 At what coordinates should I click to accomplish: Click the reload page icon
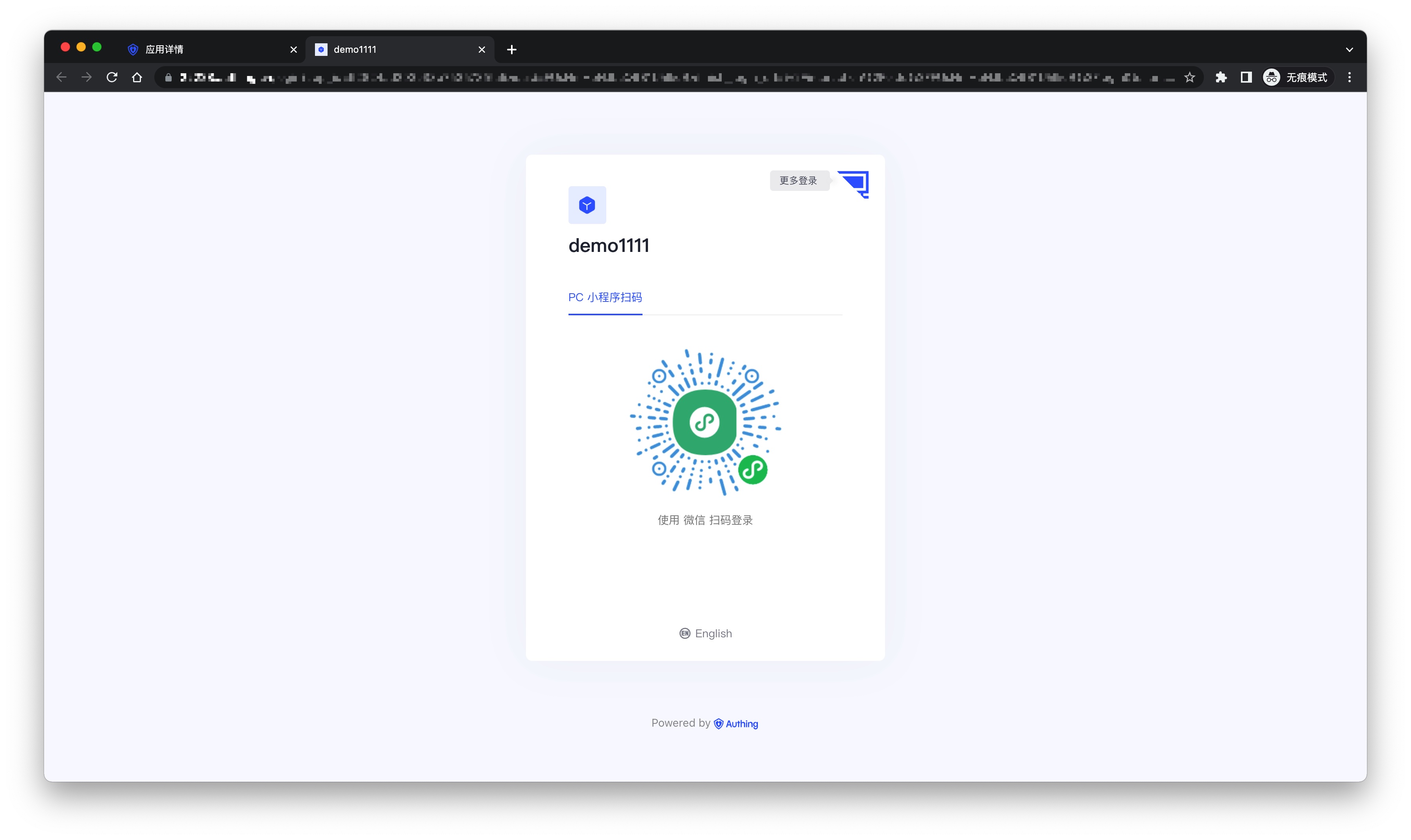tap(112, 78)
